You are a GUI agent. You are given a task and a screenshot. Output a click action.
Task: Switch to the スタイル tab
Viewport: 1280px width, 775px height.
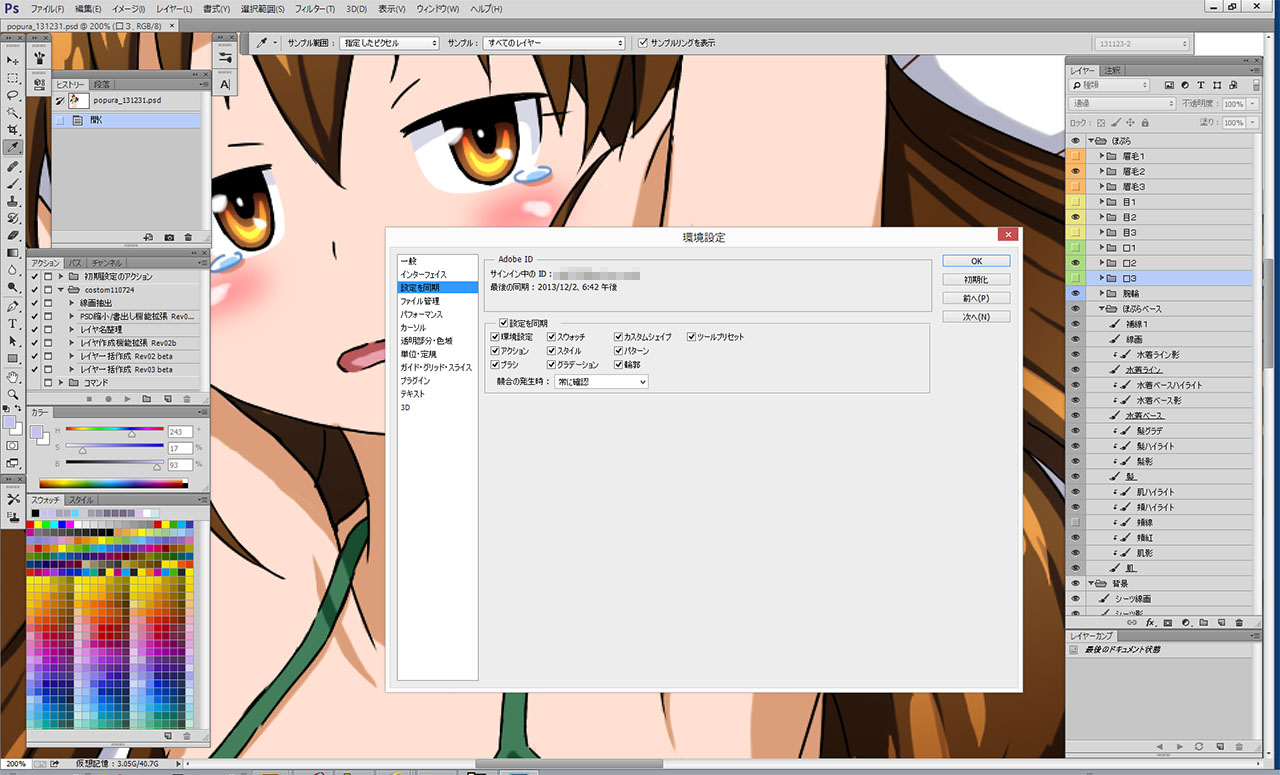[81, 500]
